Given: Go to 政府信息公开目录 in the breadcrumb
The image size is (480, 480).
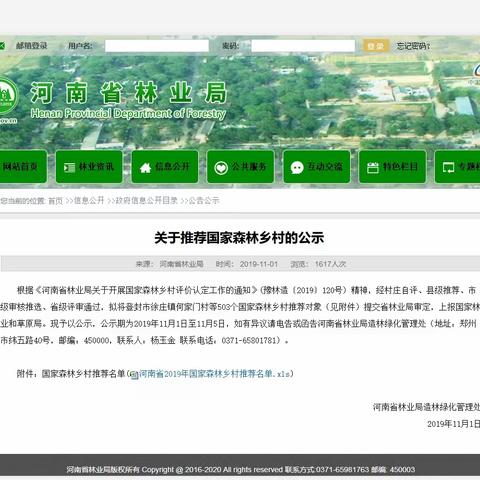Looking at the screenshot, I should (x=147, y=200).
